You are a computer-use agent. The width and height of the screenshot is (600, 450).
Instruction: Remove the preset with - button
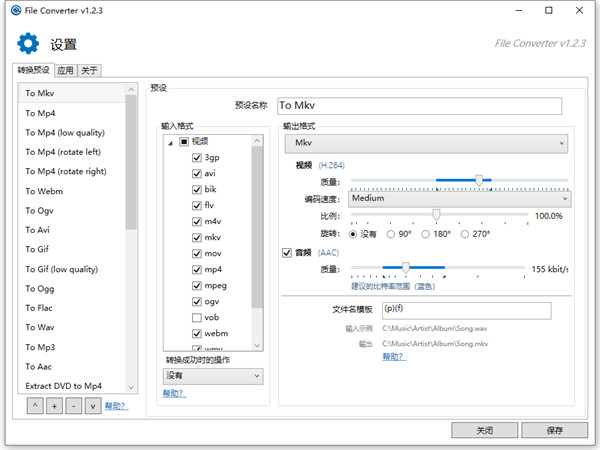coord(73,406)
